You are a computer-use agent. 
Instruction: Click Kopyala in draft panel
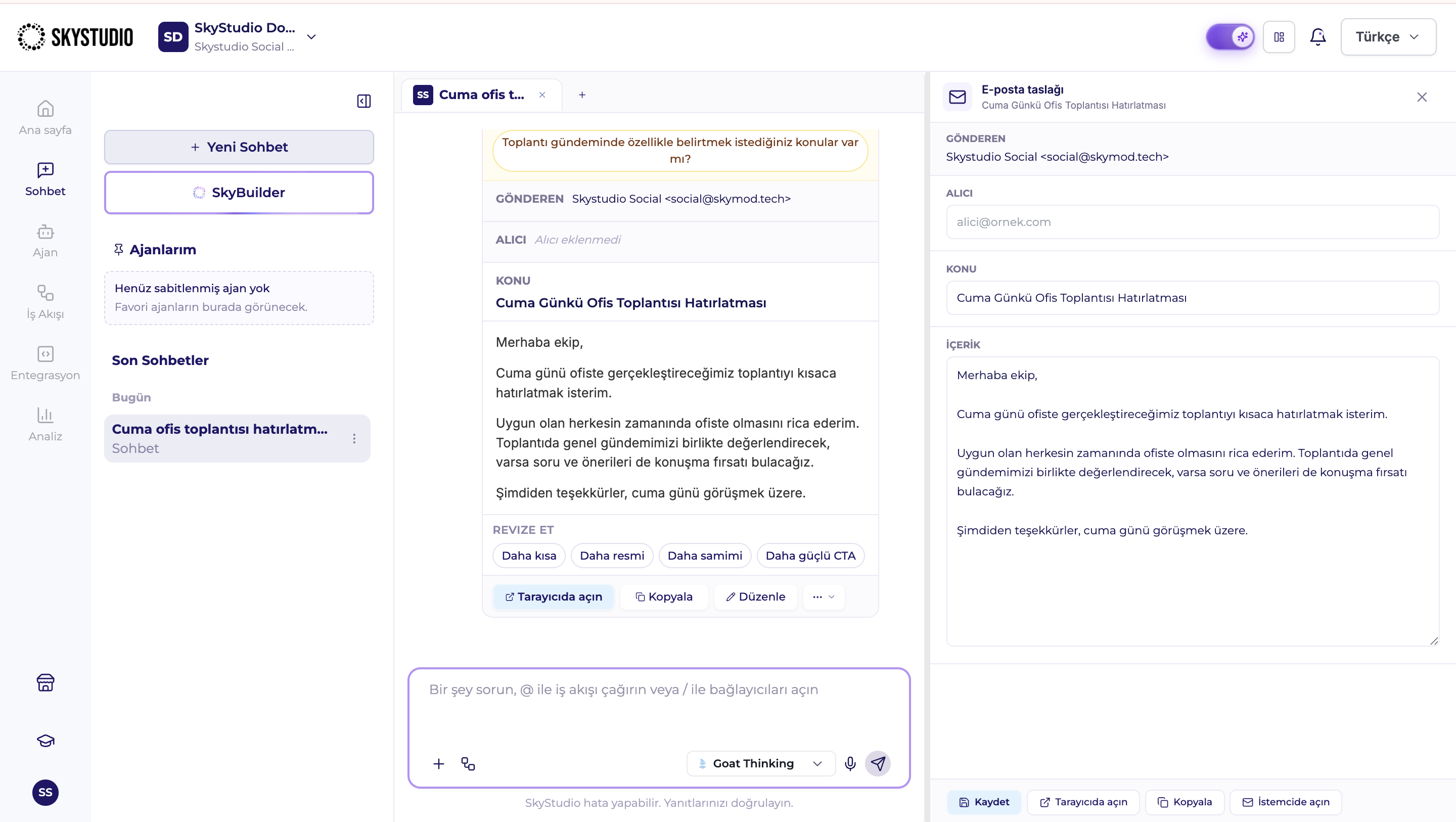click(x=1184, y=802)
